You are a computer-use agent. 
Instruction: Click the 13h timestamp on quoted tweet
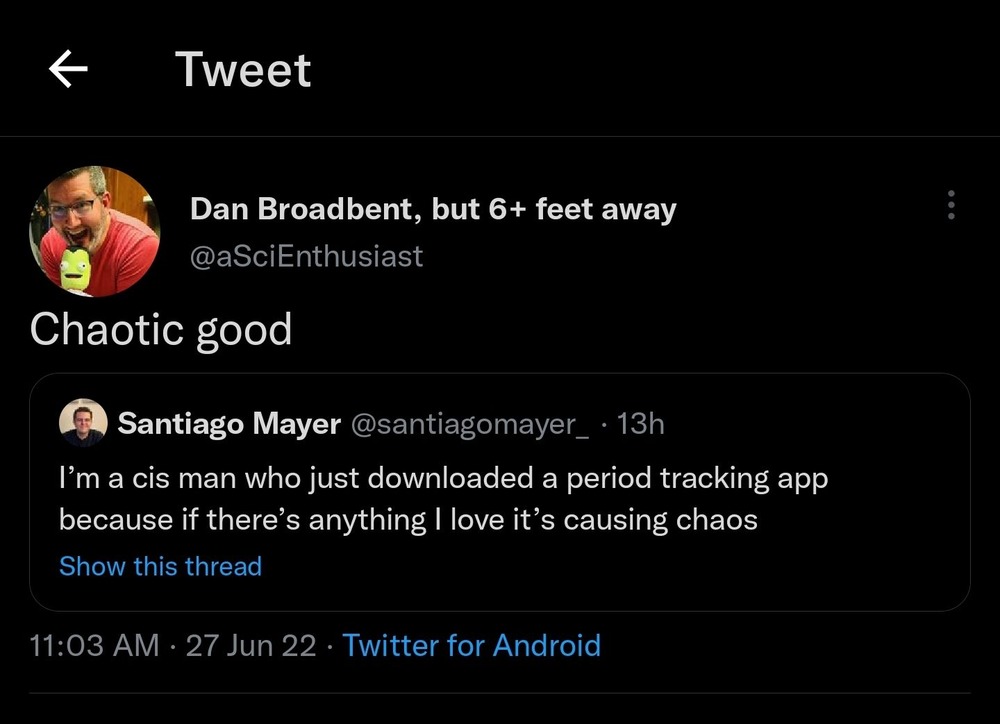[641, 424]
